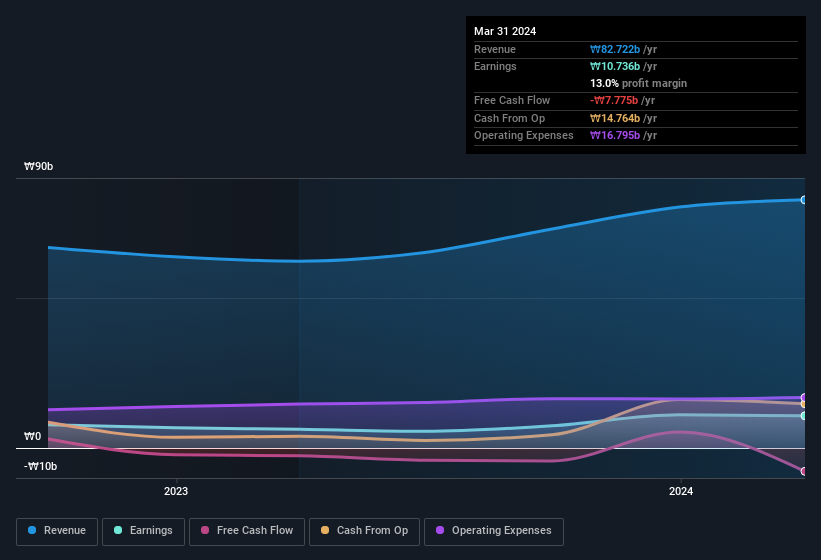Click the ₩16.795b operating expenses value

pyautogui.click(x=615, y=136)
